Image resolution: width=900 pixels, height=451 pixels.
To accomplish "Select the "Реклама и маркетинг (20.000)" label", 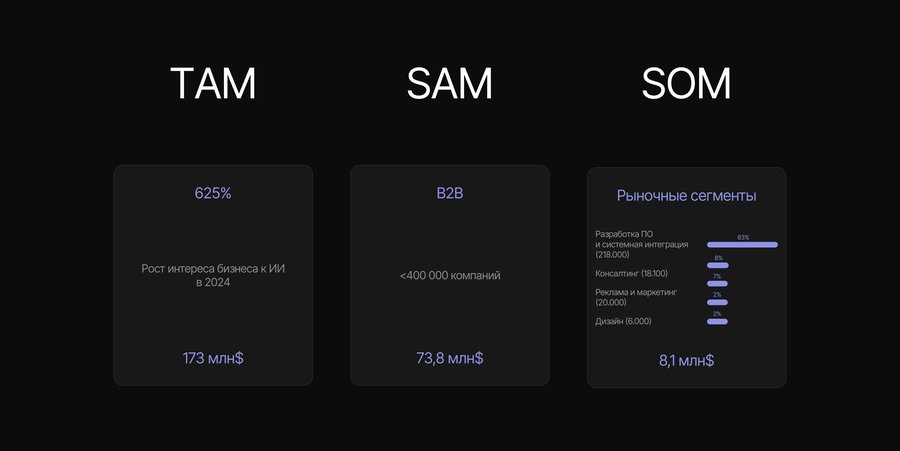I will [x=636, y=297].
